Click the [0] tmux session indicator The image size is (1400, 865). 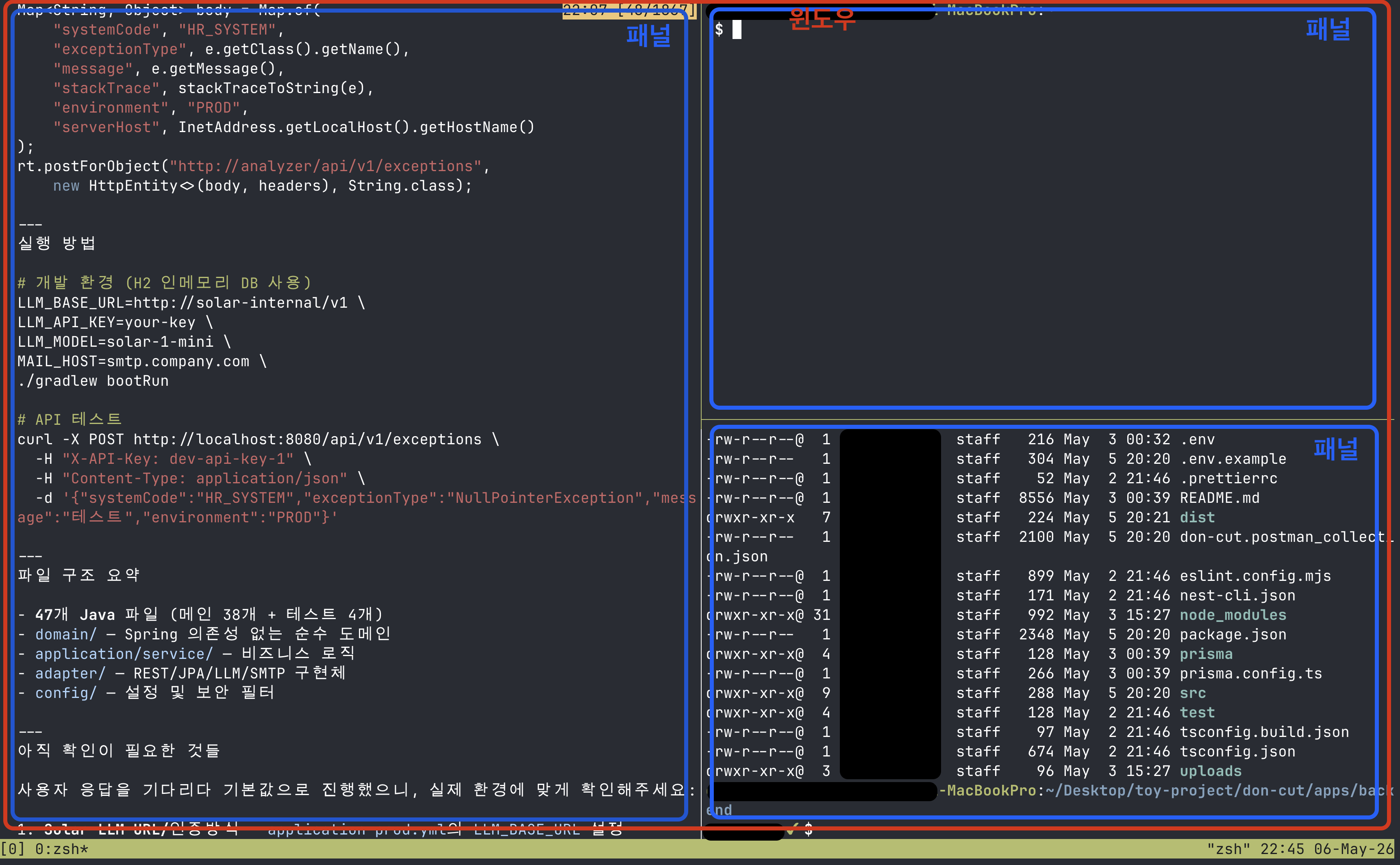[13, 849]
